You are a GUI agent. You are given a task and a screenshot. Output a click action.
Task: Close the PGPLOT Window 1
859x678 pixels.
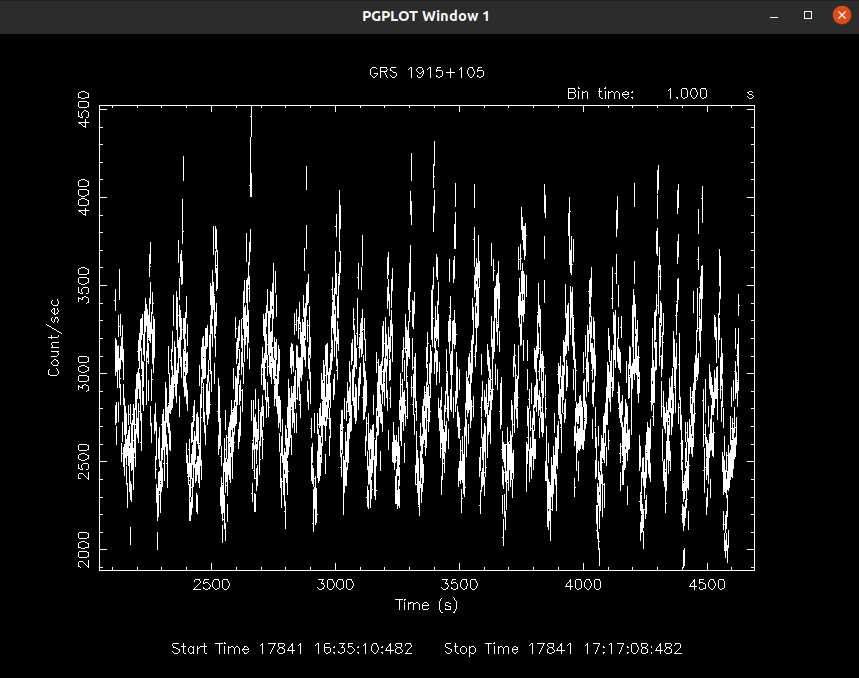841,15
